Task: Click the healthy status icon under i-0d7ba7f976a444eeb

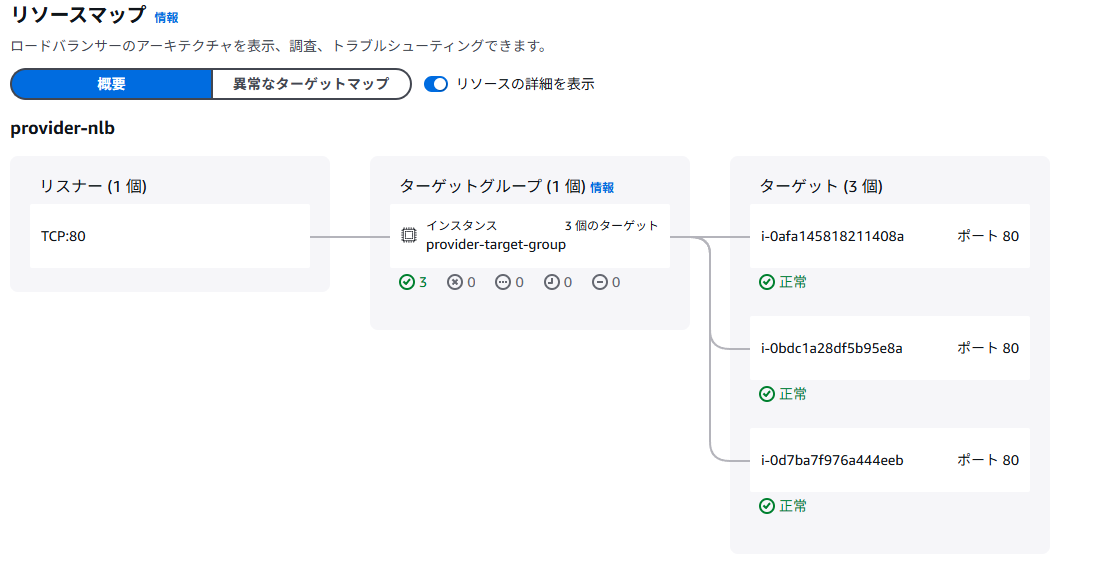Action: (767, 506)
